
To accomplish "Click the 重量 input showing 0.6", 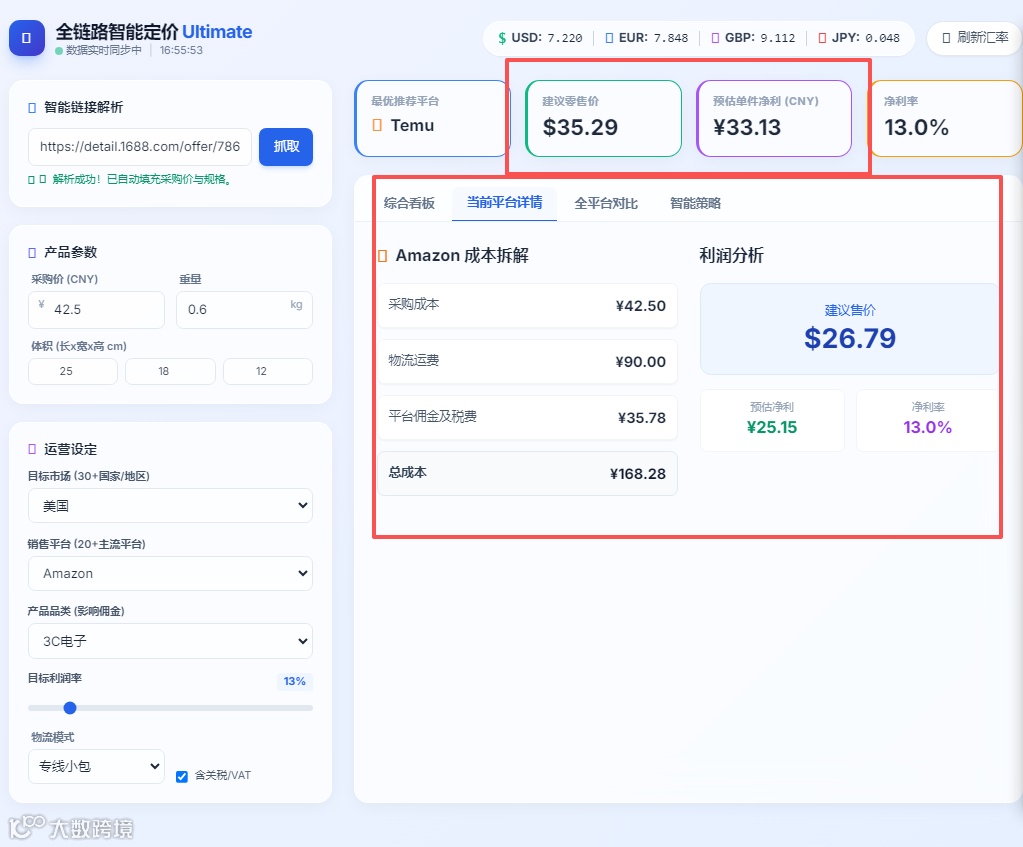I will point(244,309).
